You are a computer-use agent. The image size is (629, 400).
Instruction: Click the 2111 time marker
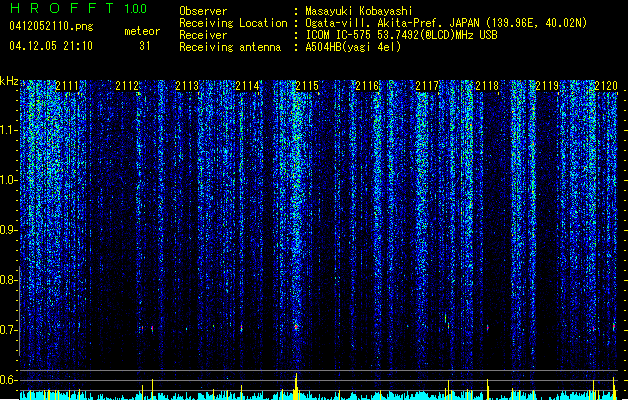tap(67, 86)
